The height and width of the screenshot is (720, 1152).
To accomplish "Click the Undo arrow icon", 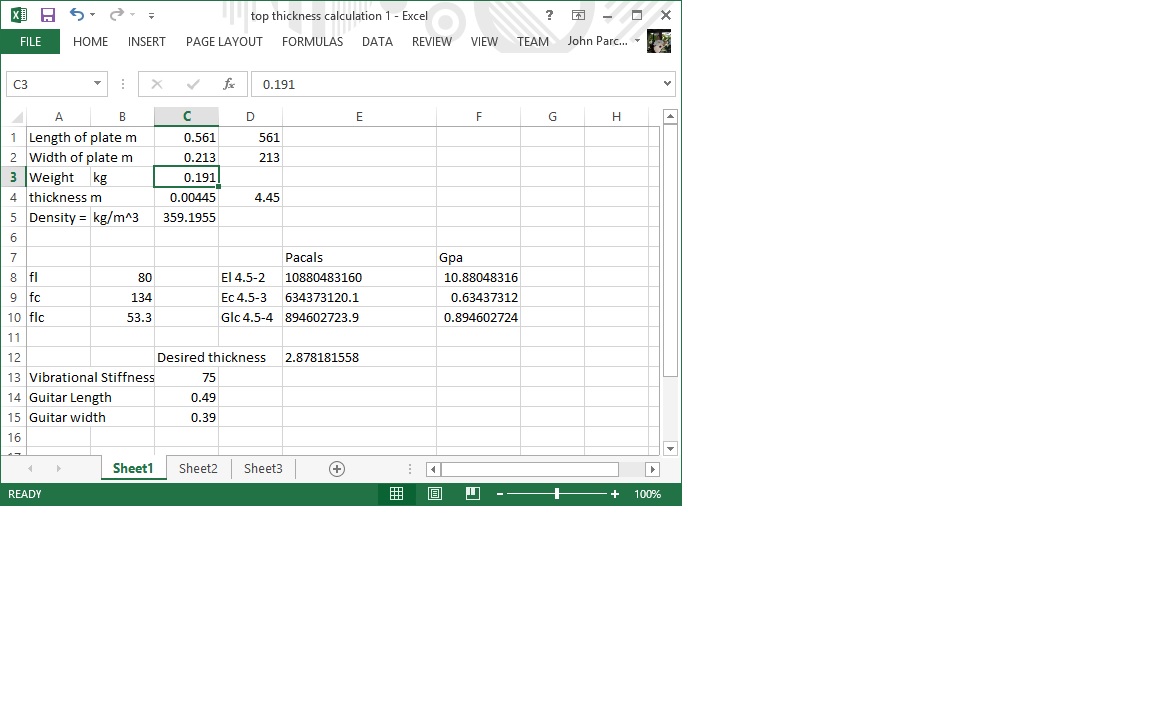I will (77, 15).
